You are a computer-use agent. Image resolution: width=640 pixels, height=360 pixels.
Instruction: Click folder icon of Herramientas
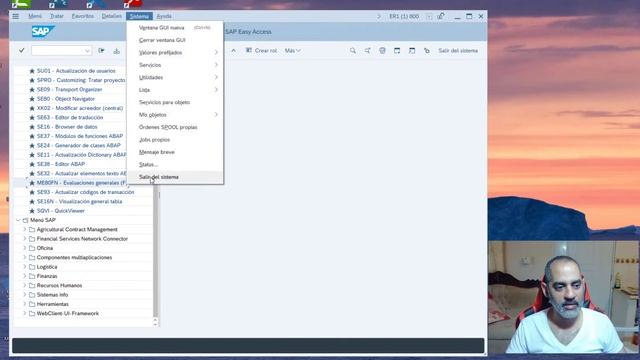pyautogui.click(x=32, y=304)
